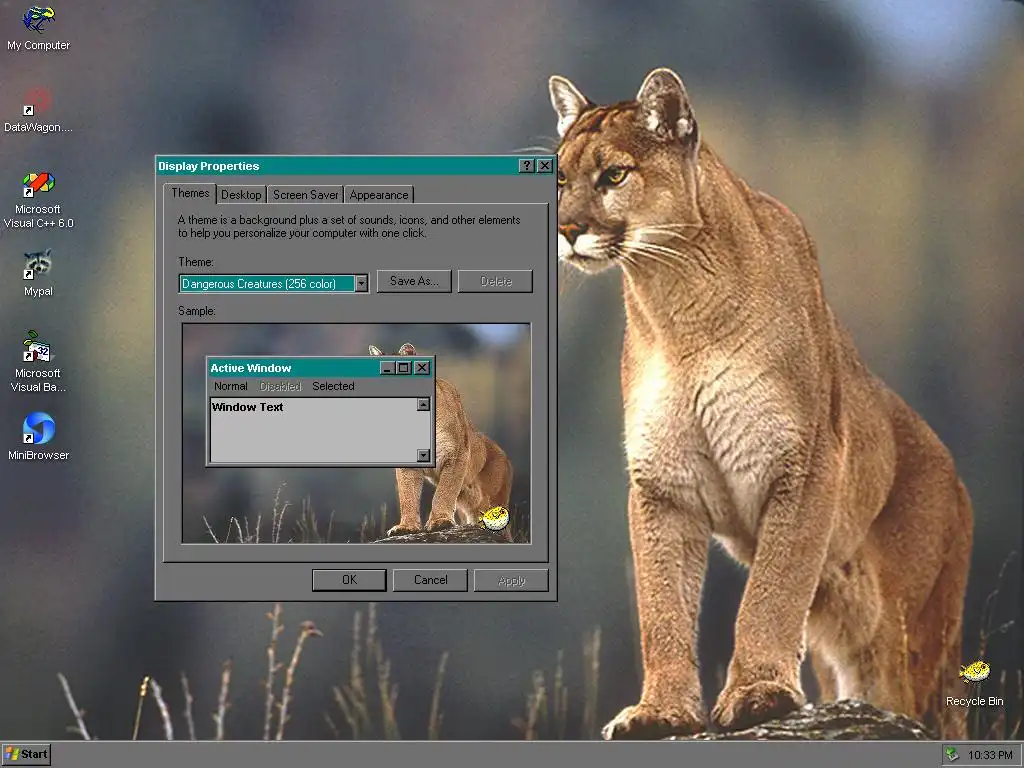Viewport: 1024px width, 768px height.
Task: Click the Disabled menu item in sample window
Action: point(280,386)
